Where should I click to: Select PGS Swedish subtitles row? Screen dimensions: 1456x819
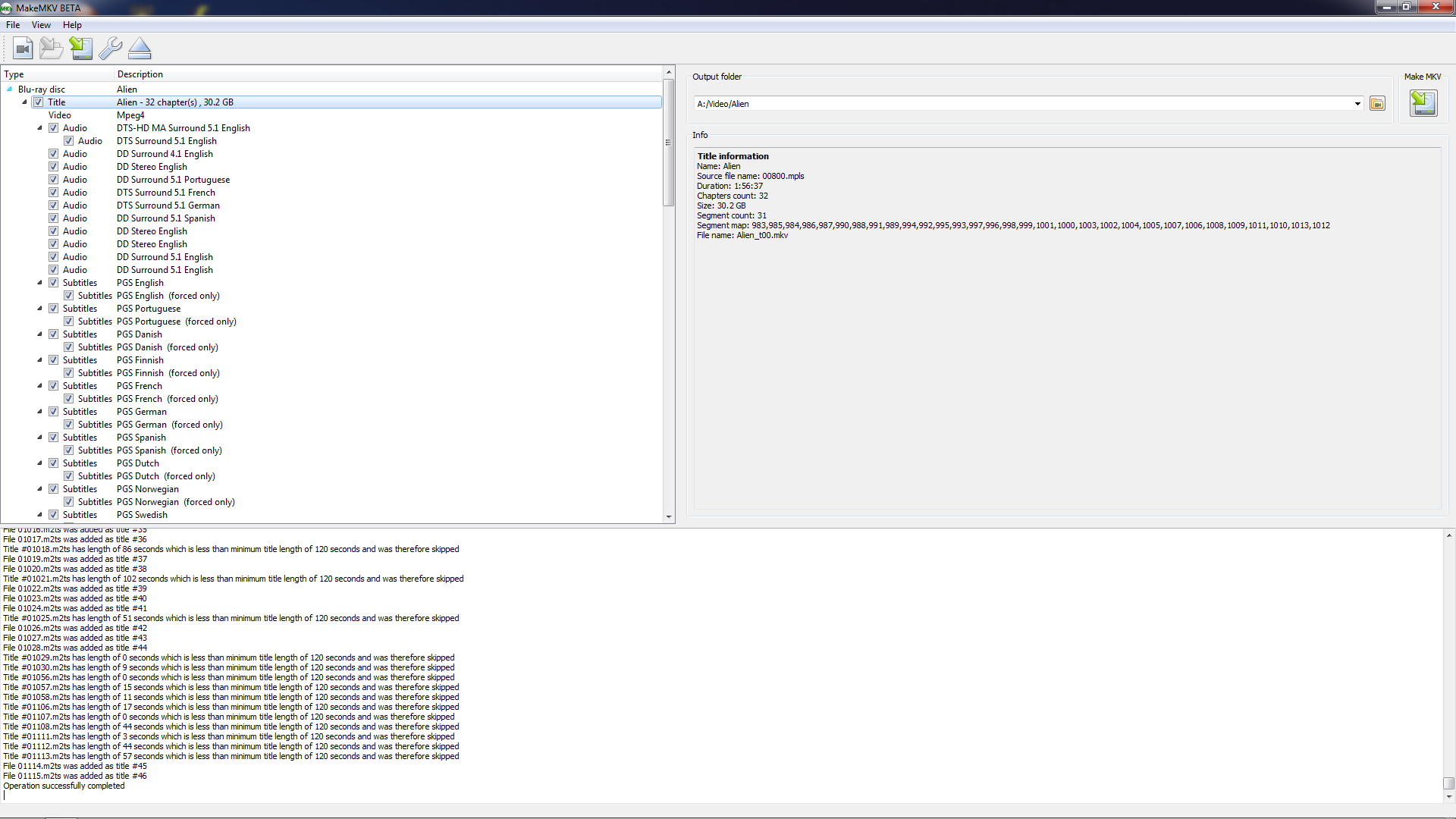(x=331, y=515)
